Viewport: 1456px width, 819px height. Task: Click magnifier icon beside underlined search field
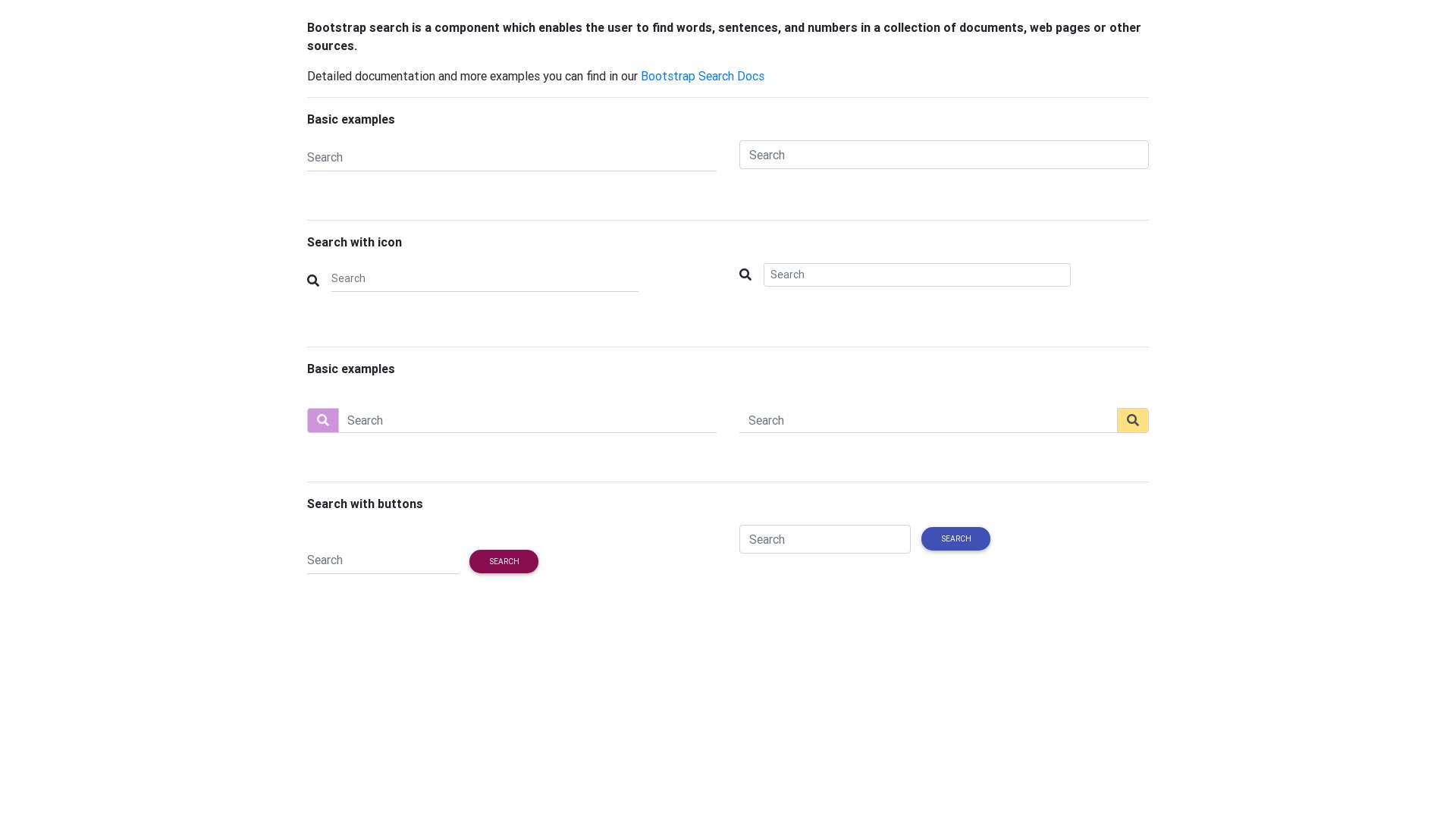click(x=313, y=281)
